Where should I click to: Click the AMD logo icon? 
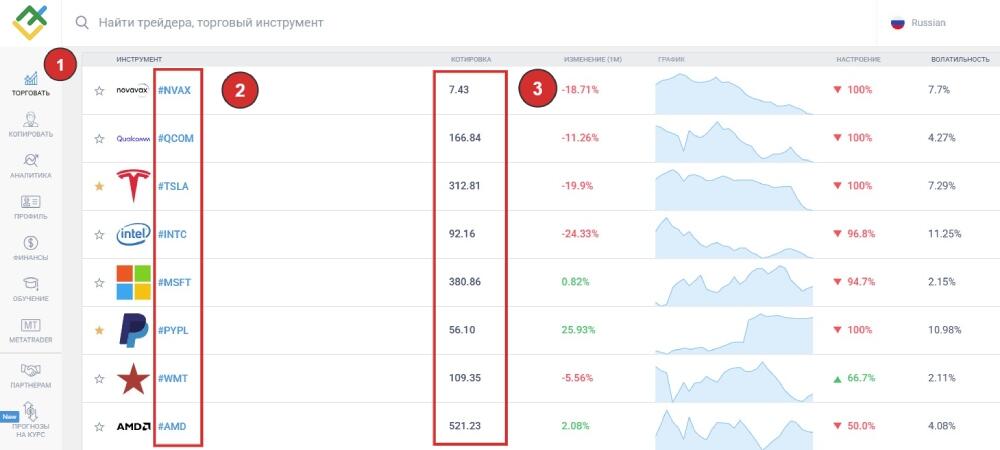point(133,426)
